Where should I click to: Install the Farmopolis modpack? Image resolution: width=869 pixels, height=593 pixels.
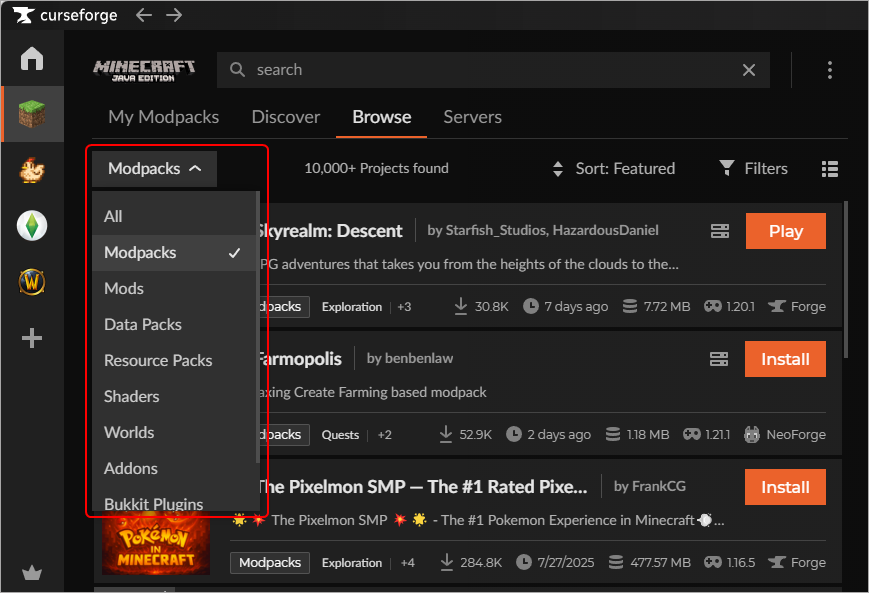pos(785,359)
